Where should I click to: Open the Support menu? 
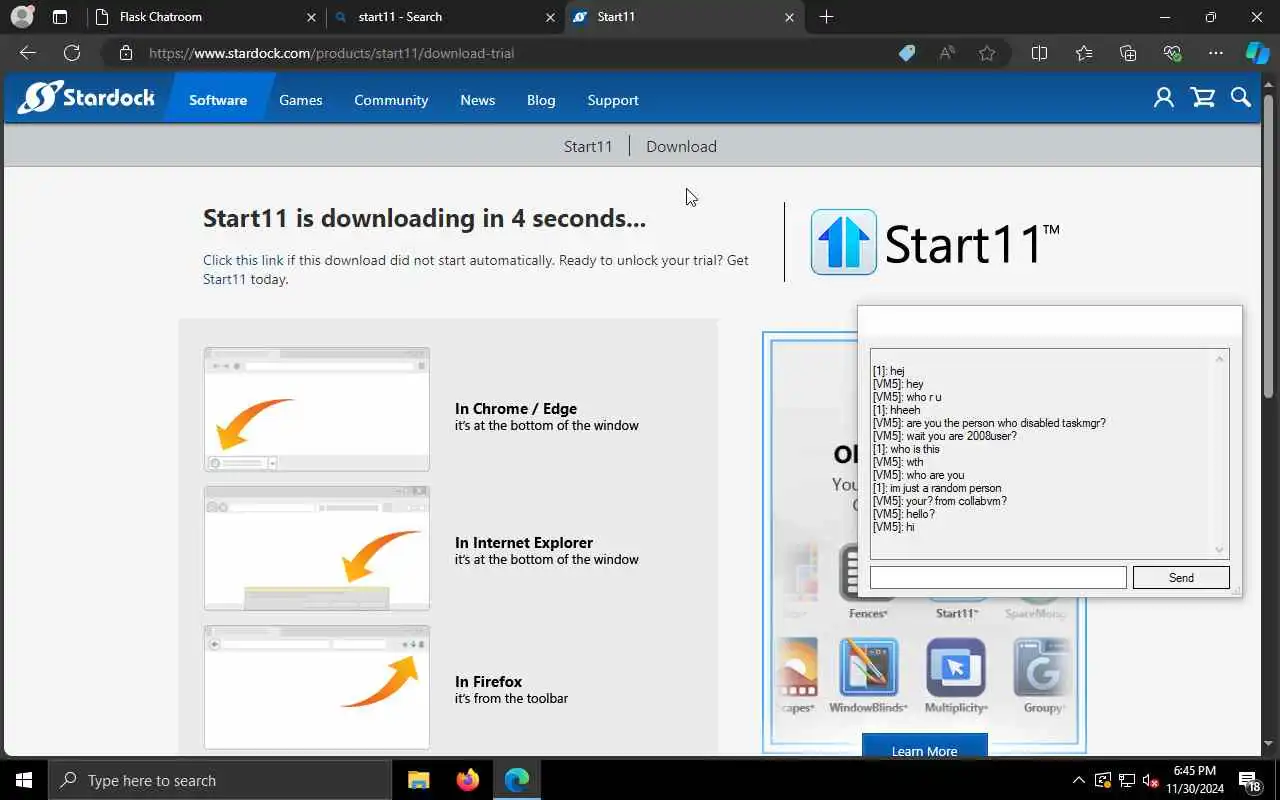tap(613, 100)
